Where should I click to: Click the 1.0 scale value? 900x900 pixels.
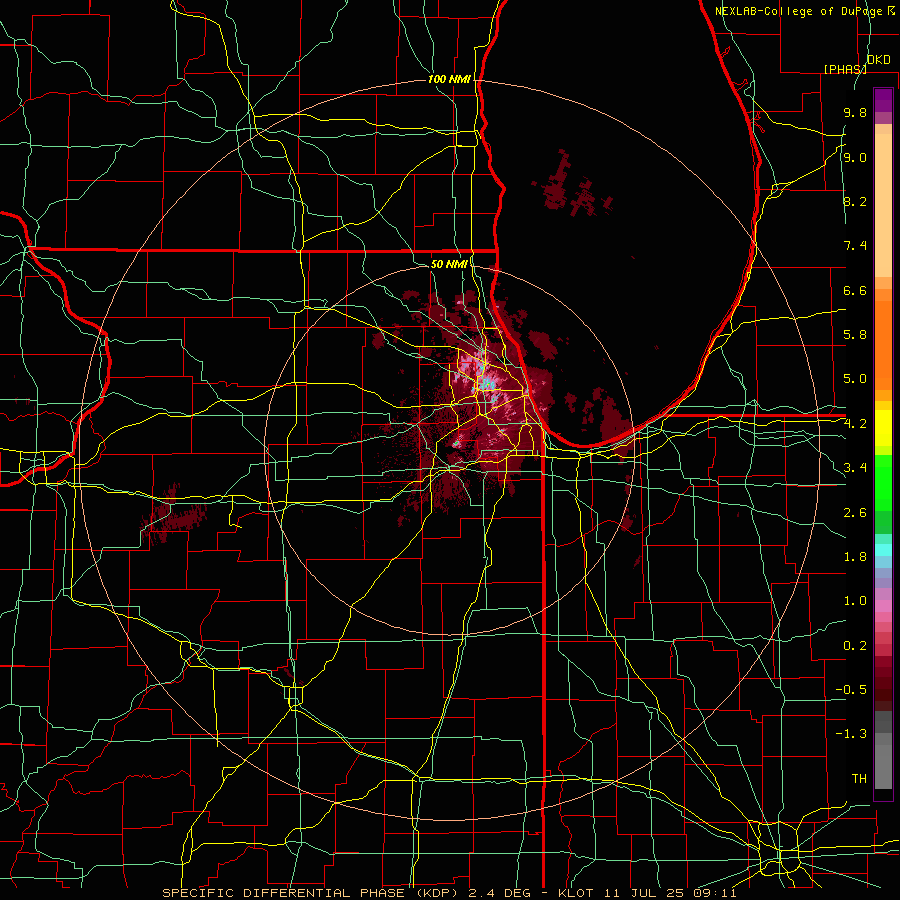pos(855,601)
